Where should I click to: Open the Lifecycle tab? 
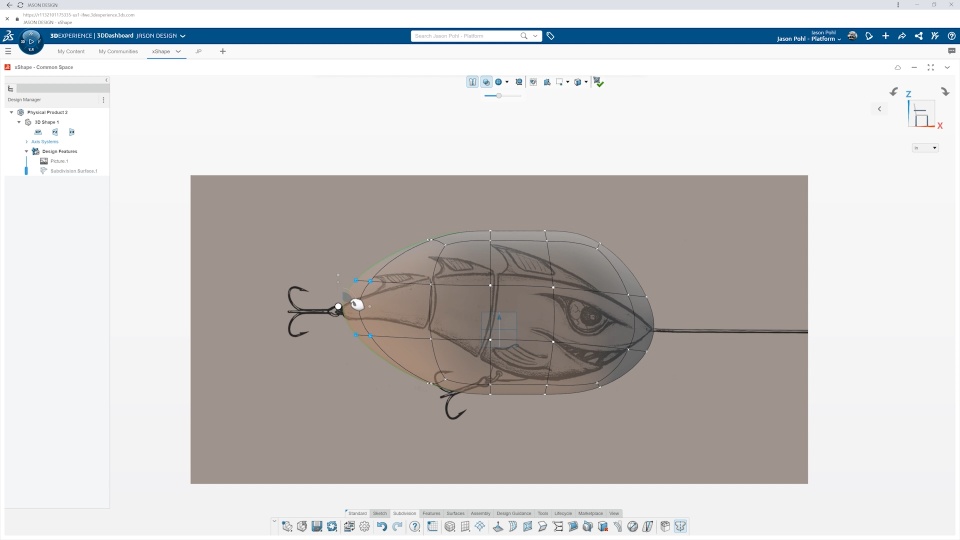(x=563, y=513)
